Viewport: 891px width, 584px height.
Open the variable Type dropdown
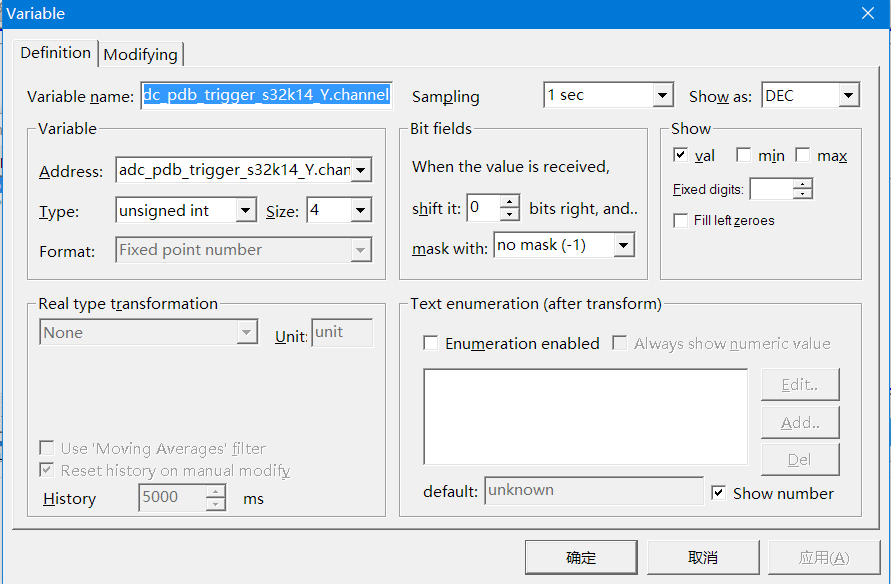(246, 211)
